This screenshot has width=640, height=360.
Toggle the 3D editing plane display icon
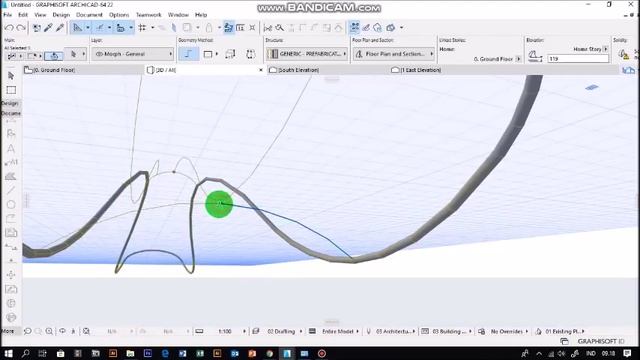[354, 27]
